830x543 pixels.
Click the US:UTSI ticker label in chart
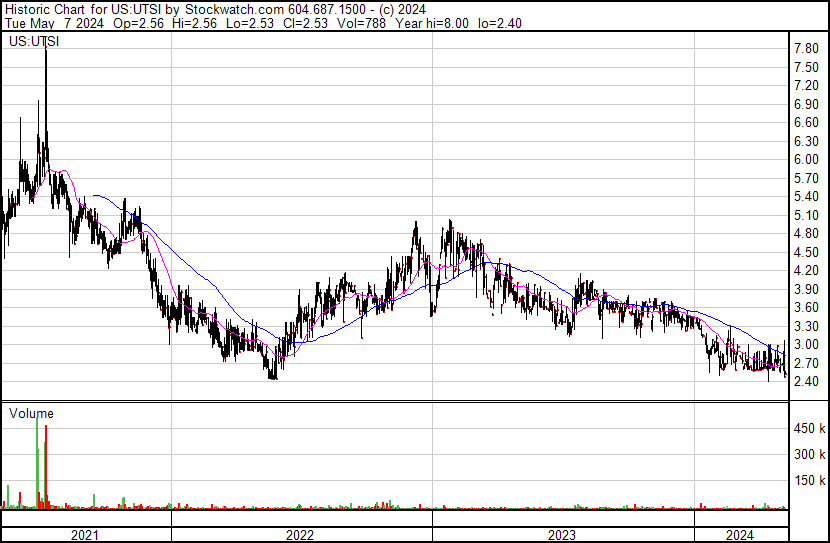(32, 42)
